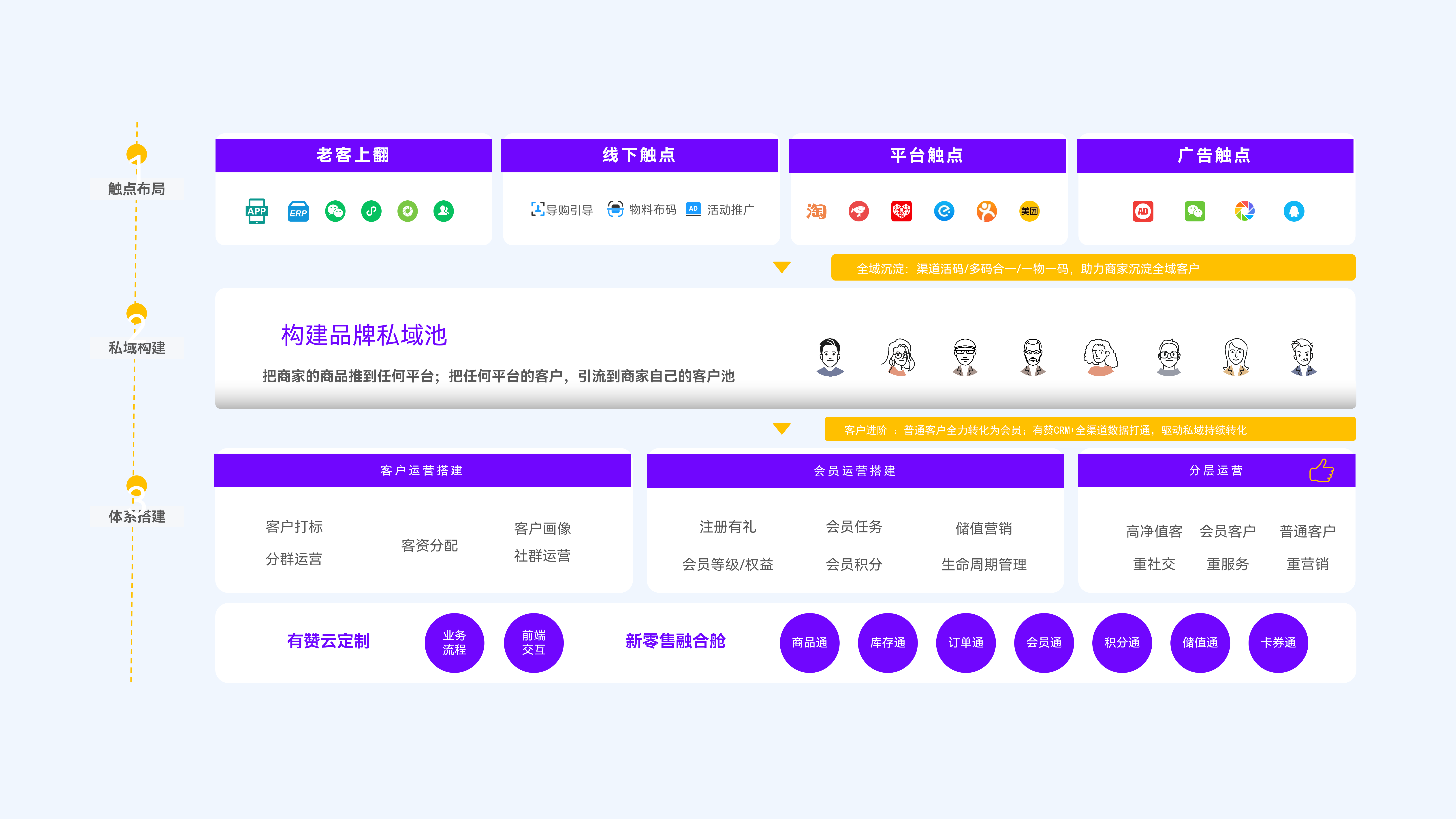Click the 积分通 circle button
This screenshot has height=819, width=1456.
click(x=1122, y=643)
